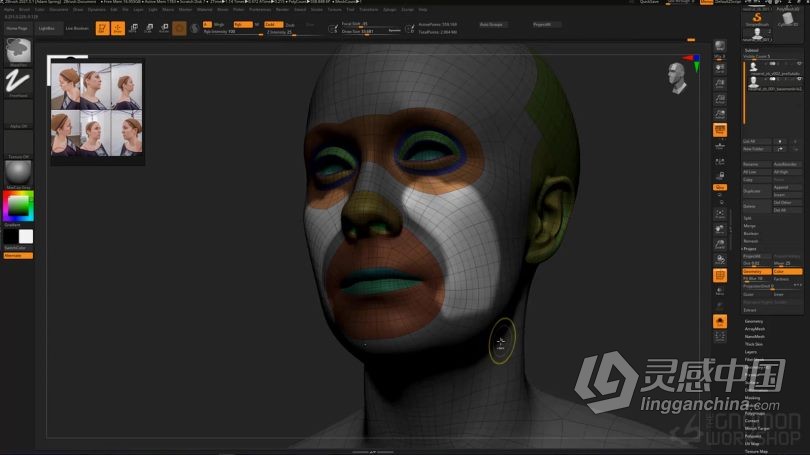Collapse the Project section
Screen dimensions: 810x455
click(750, 248)
